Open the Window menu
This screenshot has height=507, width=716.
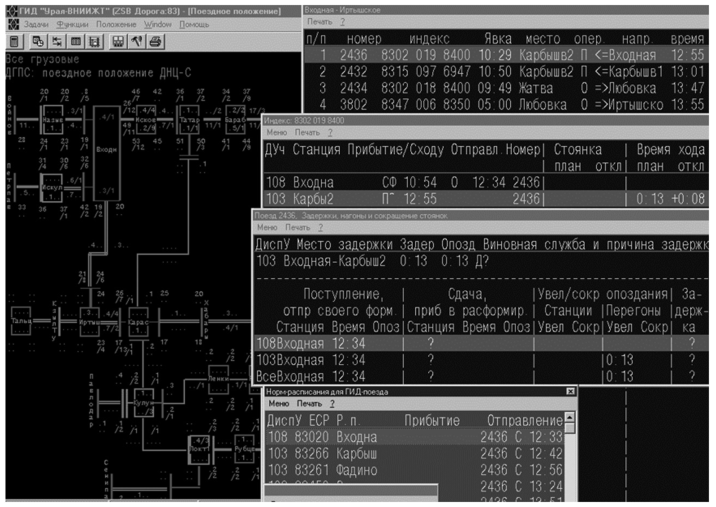[157, 23]
